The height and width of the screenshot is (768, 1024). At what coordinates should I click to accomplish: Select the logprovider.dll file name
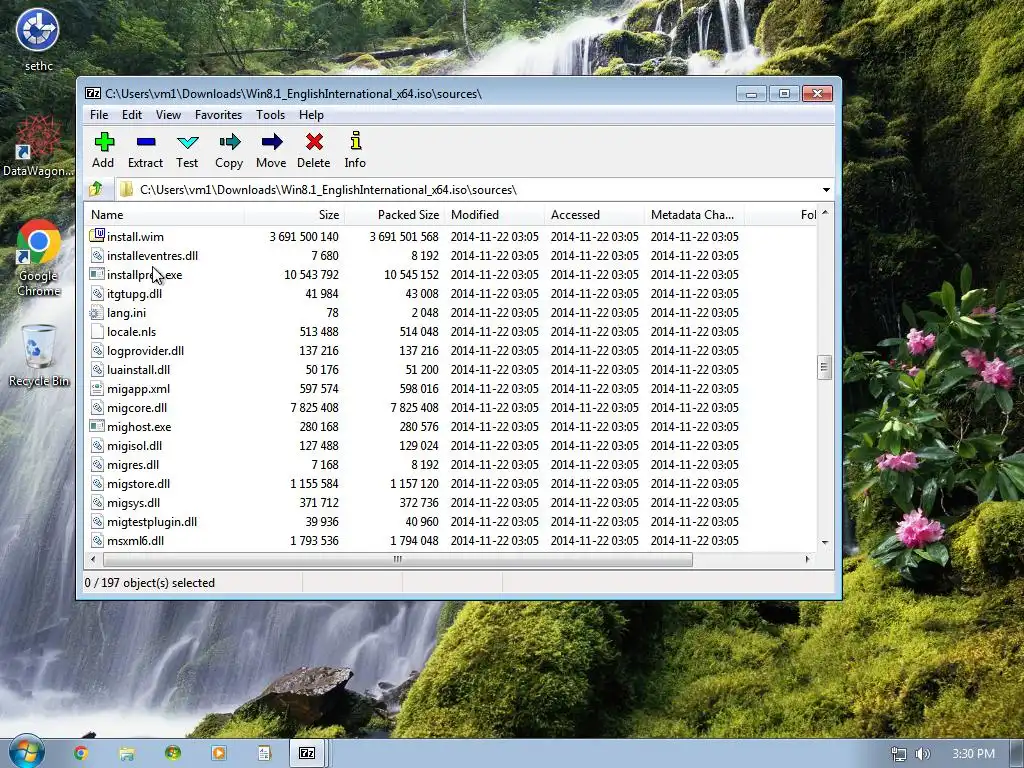[x=146, y=350]
